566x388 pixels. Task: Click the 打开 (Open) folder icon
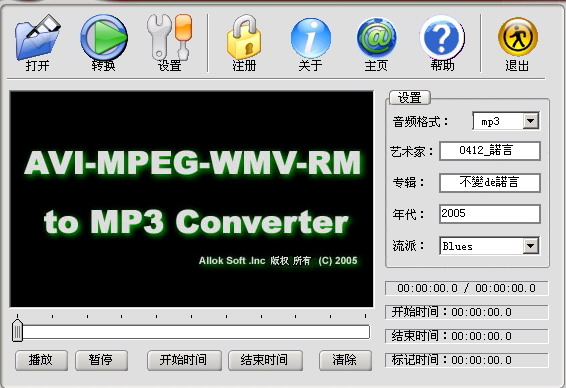[x=38, y=38]
